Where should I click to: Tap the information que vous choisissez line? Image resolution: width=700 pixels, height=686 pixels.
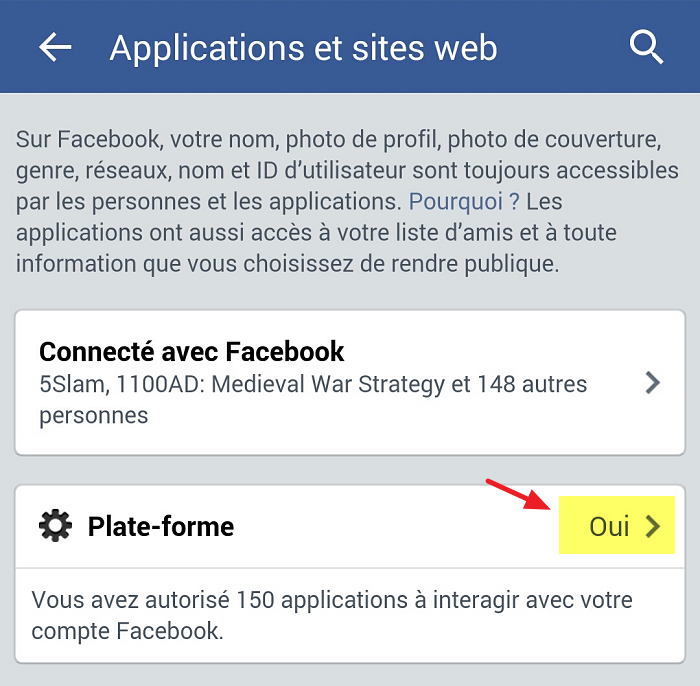(x=288, y=264)
